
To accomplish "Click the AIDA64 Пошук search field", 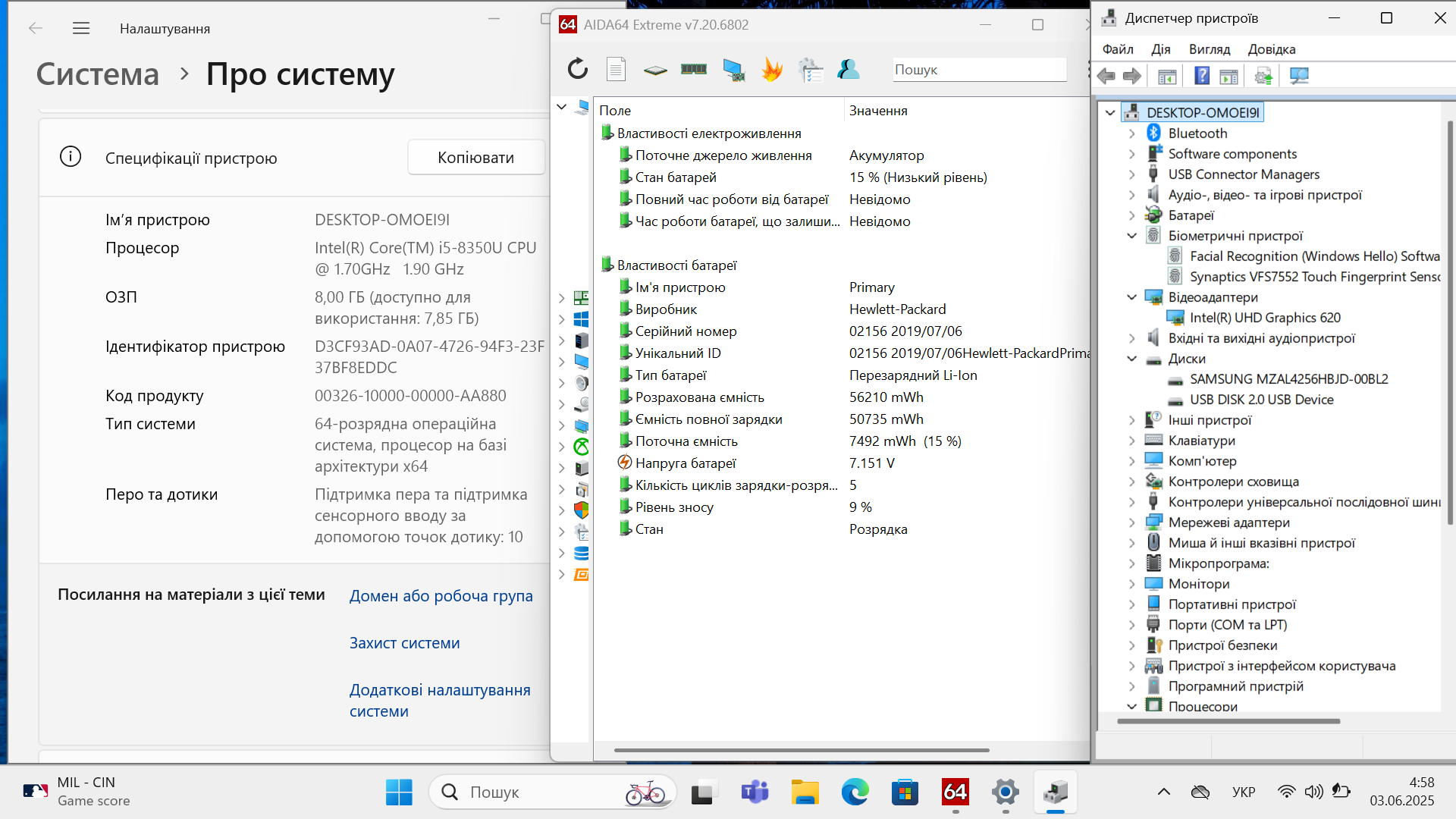I will [979, 70].
